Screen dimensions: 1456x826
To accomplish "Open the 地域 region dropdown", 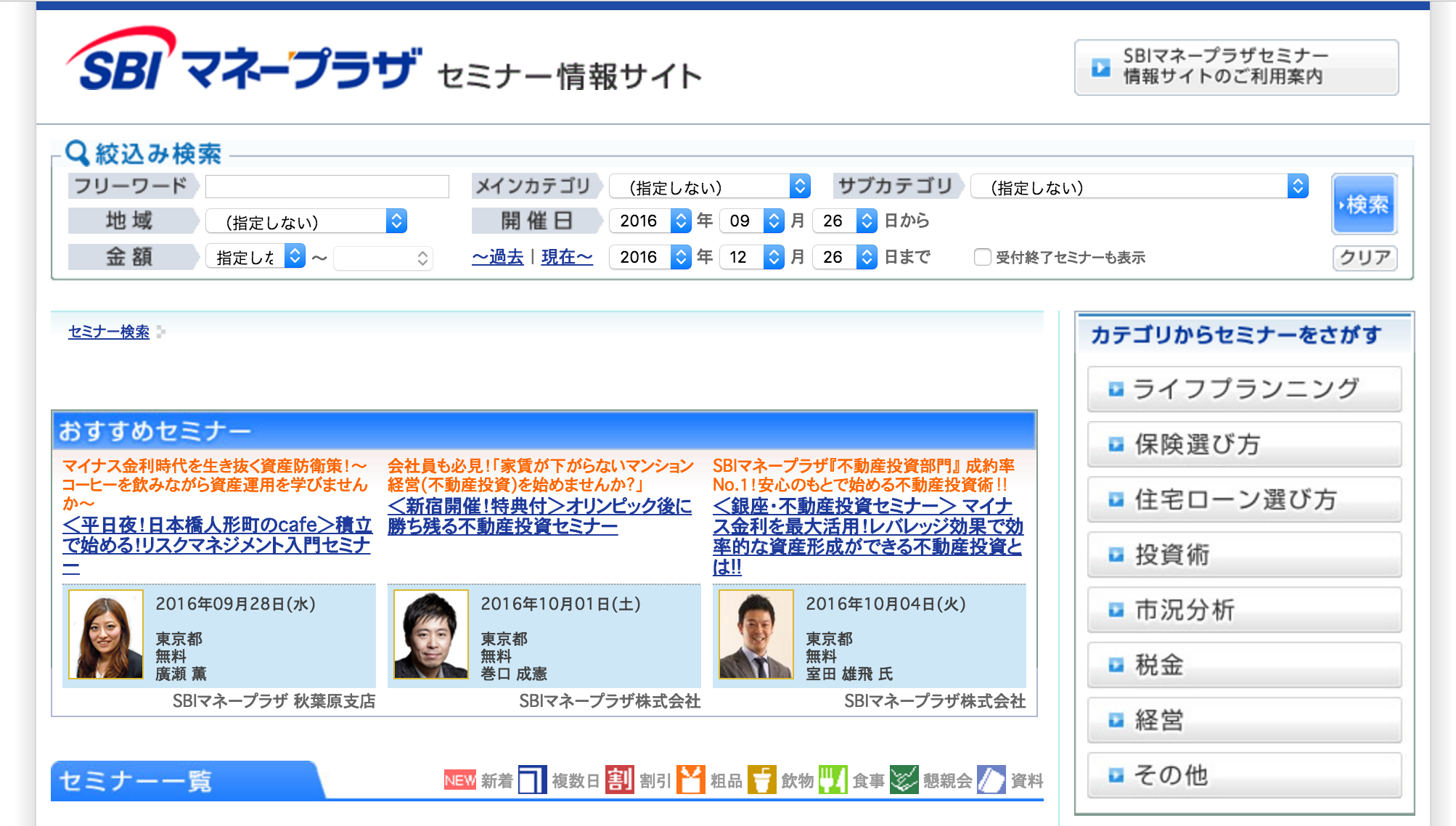I will 306,221.
